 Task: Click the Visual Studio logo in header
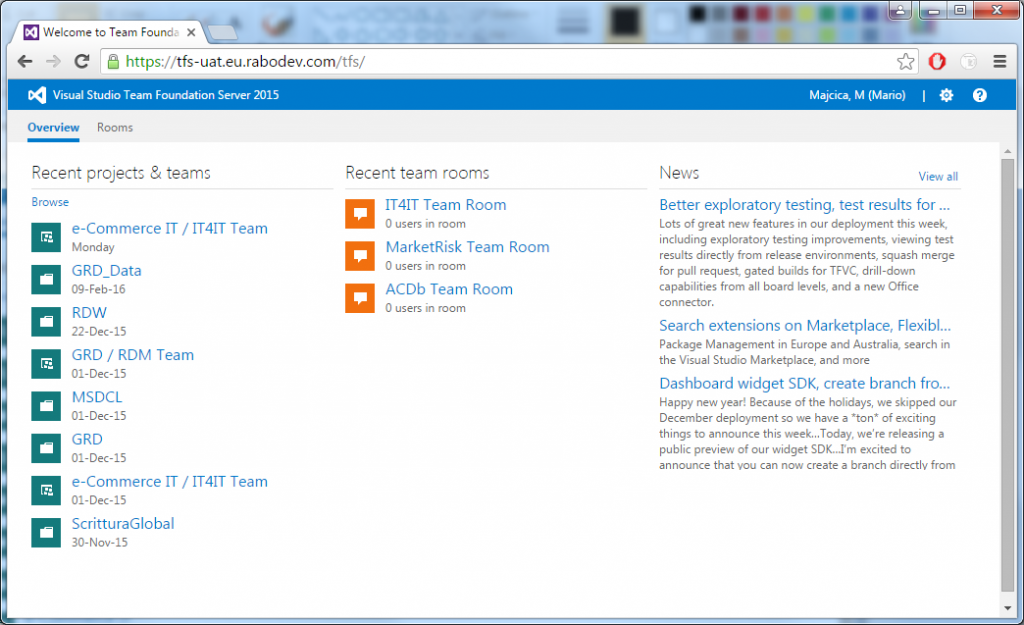point(37,95)
